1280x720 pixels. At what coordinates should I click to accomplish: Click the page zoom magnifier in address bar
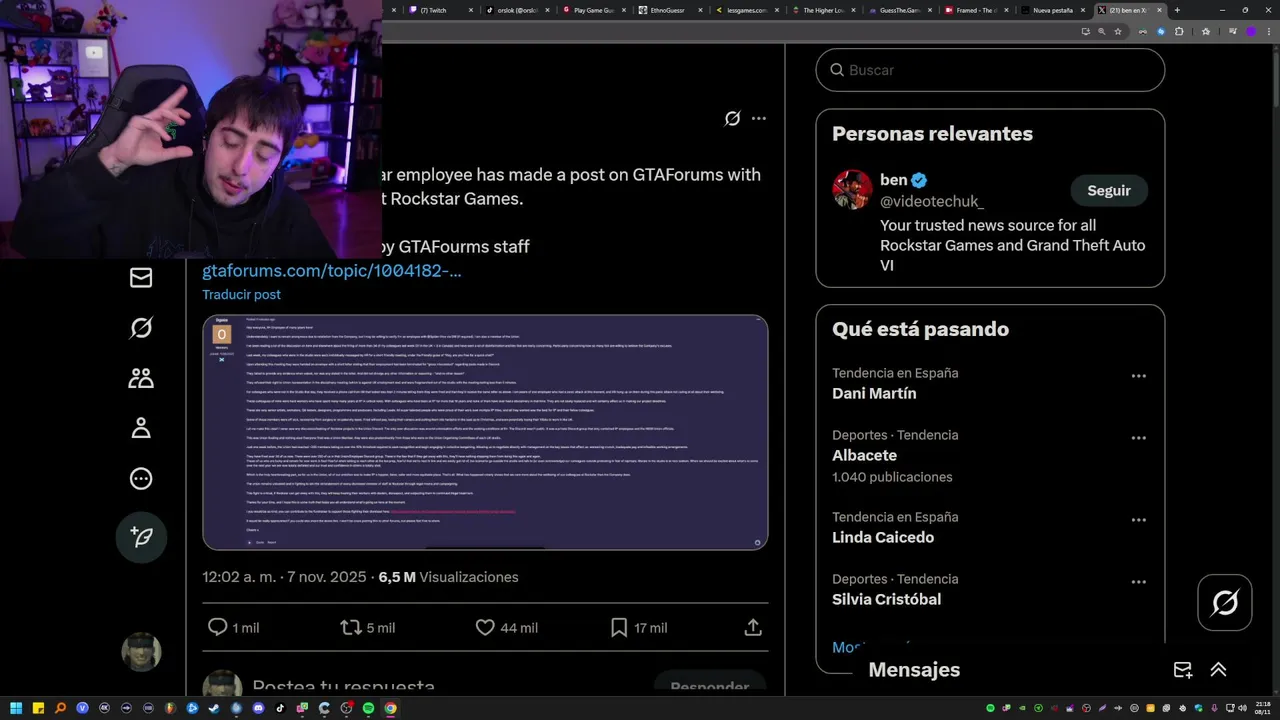tap(1101, 31)
